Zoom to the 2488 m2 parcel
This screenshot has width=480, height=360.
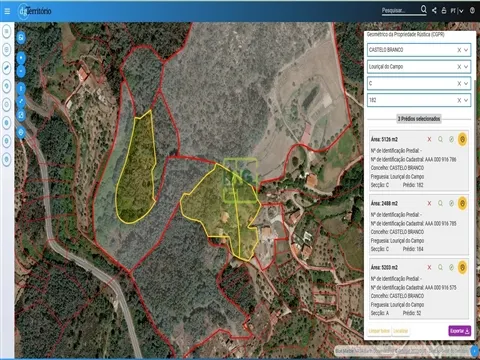[x=440, y=203]
